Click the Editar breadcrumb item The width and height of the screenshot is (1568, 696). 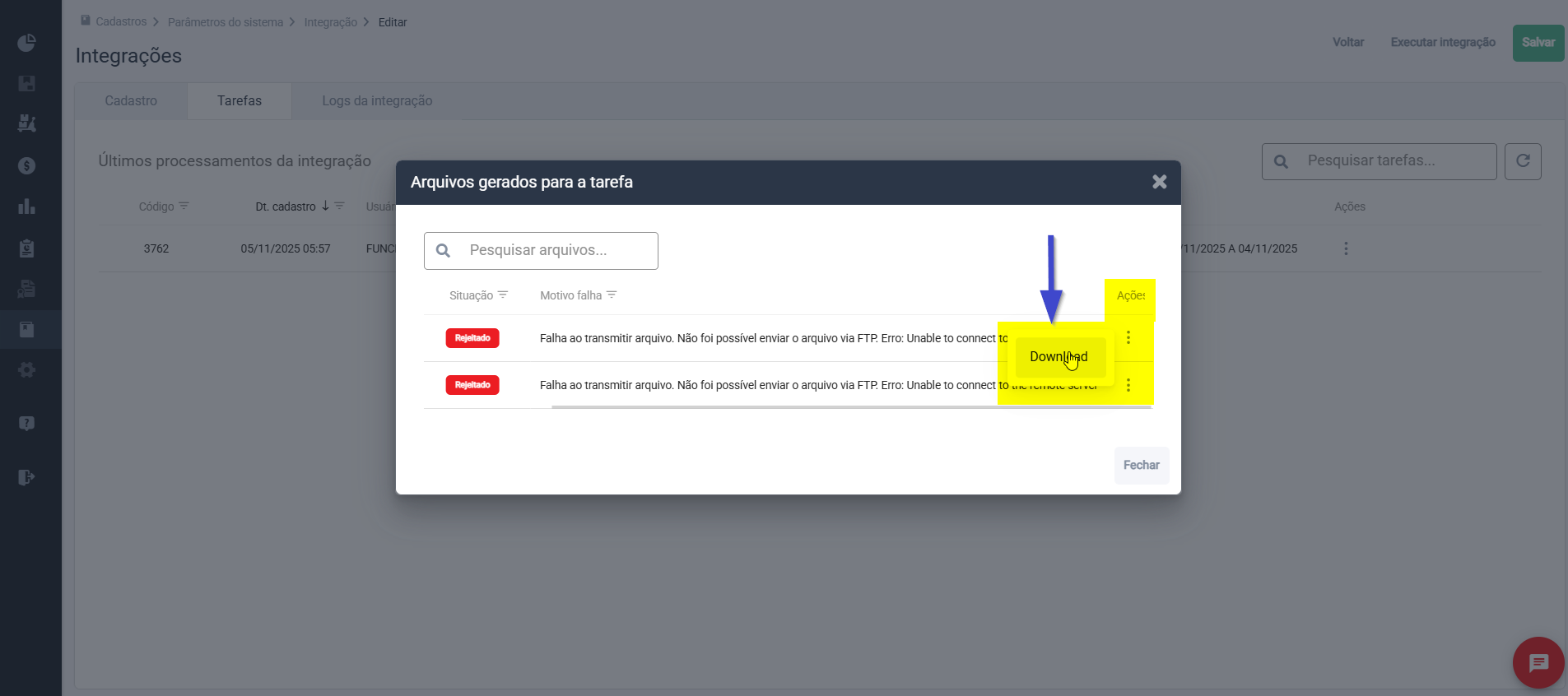(393, 22)
